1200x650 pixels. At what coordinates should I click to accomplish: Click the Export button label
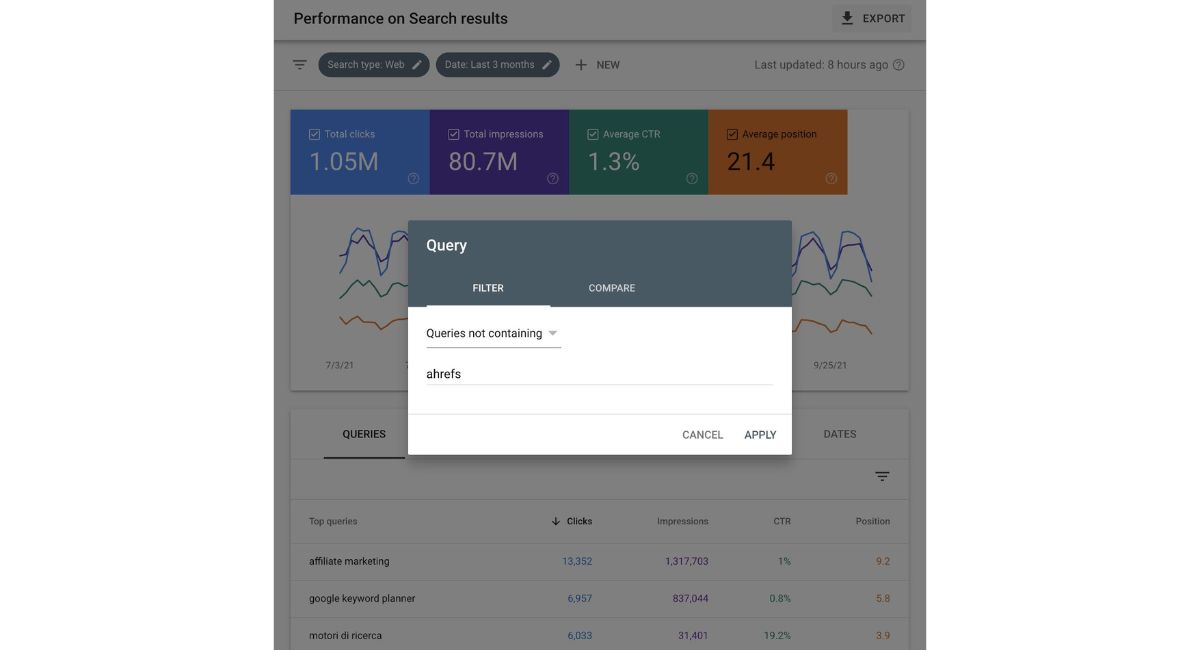(884, 19)
